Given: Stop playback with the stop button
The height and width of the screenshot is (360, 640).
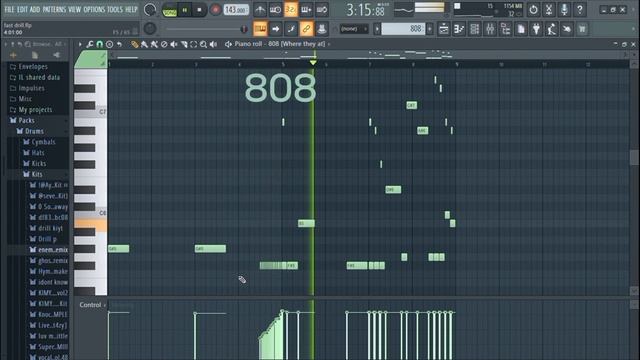Looking at the screenshot, I should 199,10.
